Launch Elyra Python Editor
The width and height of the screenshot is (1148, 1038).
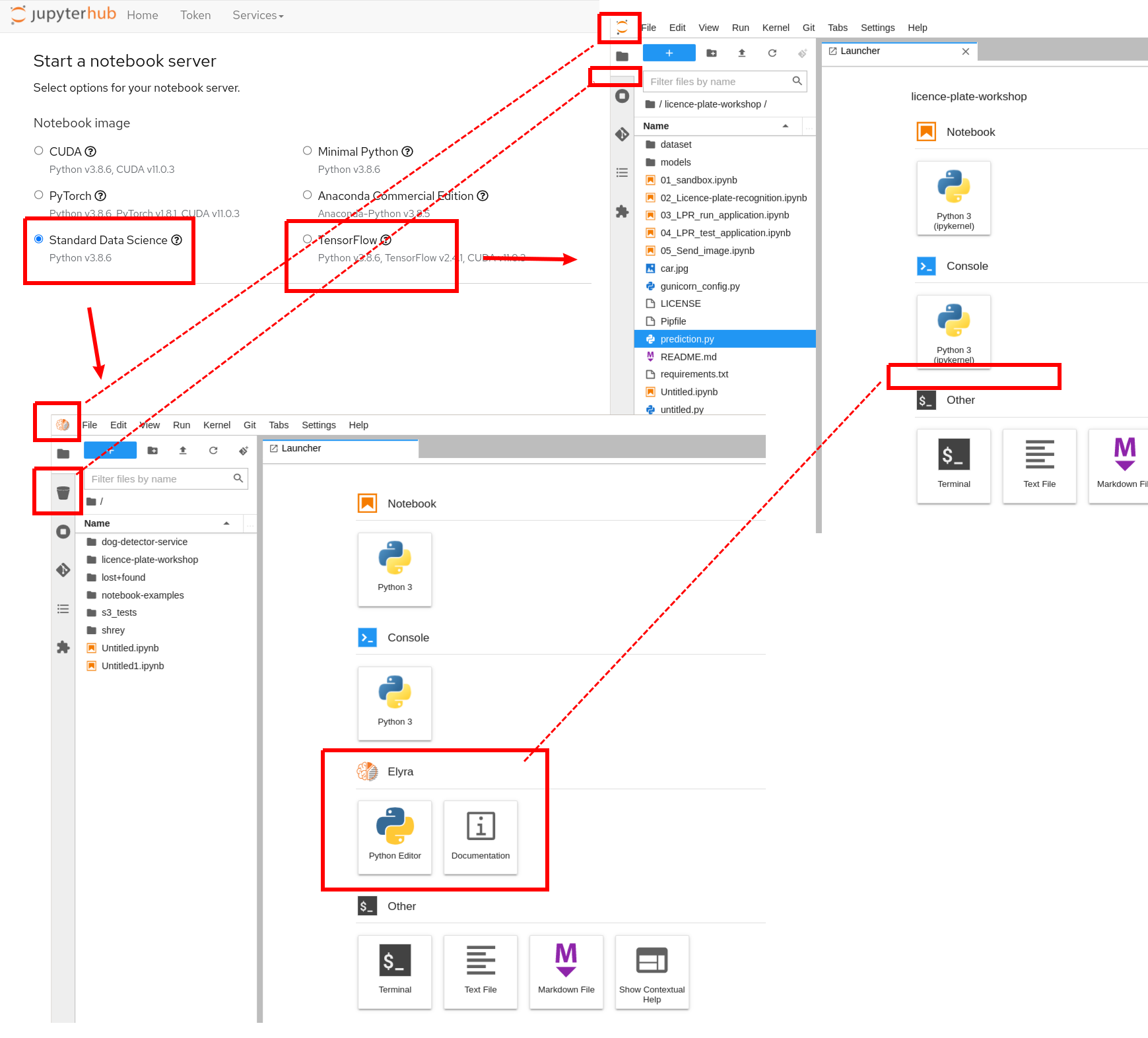(395, 838)
